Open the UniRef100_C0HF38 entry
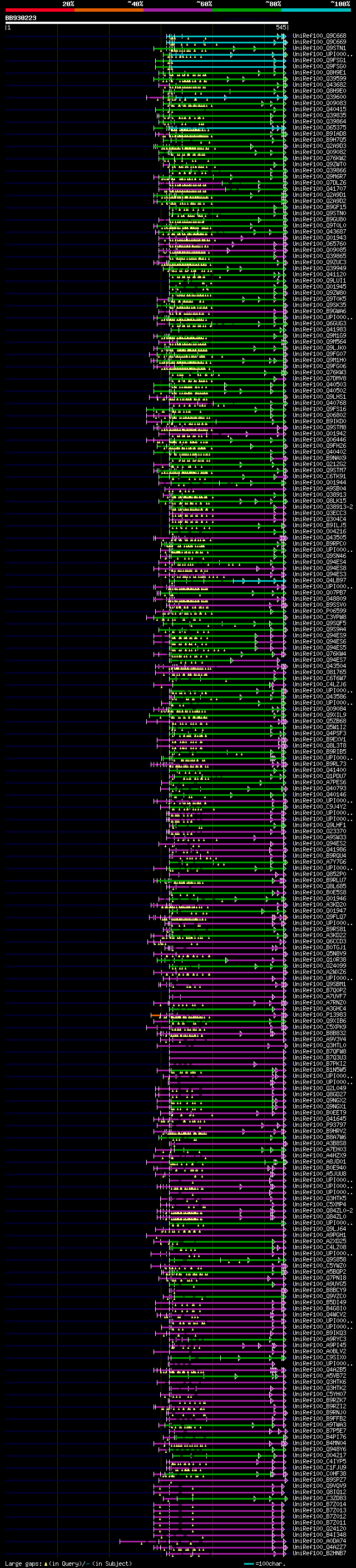The height and width of the screenshot is (1568, 356). pos(319,1473)
